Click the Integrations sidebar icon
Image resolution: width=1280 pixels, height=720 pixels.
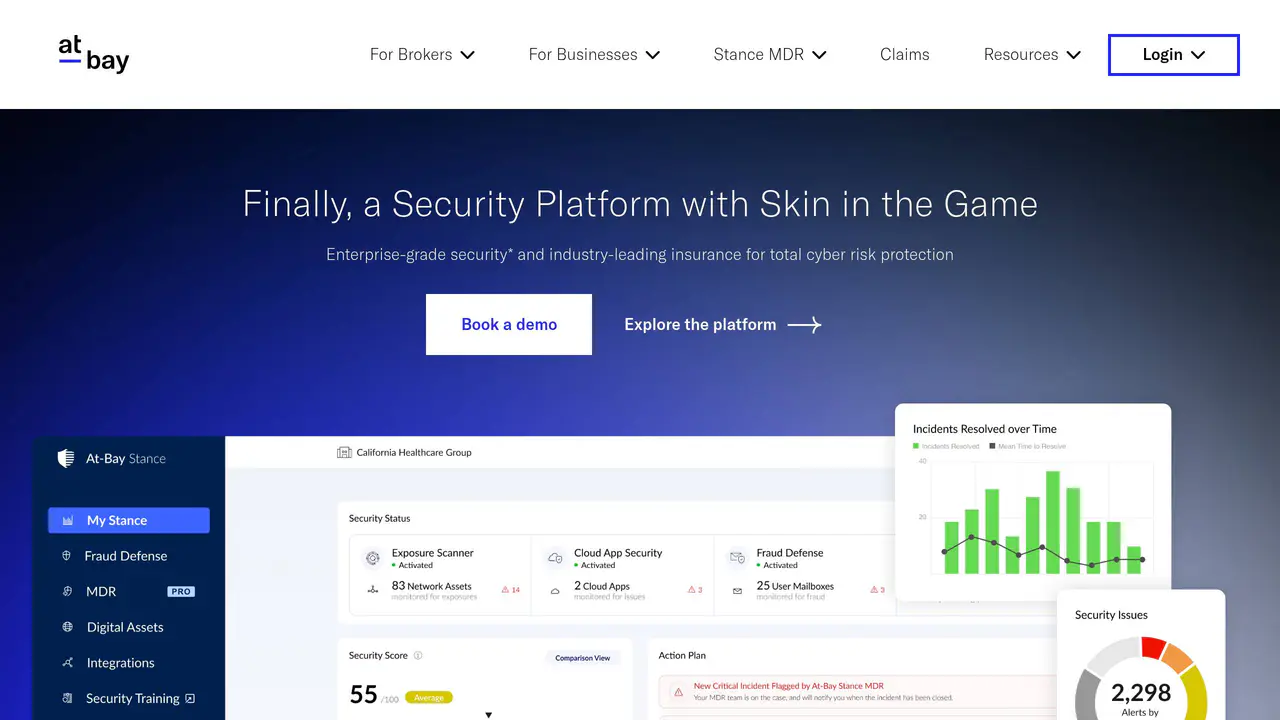(67, 663)
